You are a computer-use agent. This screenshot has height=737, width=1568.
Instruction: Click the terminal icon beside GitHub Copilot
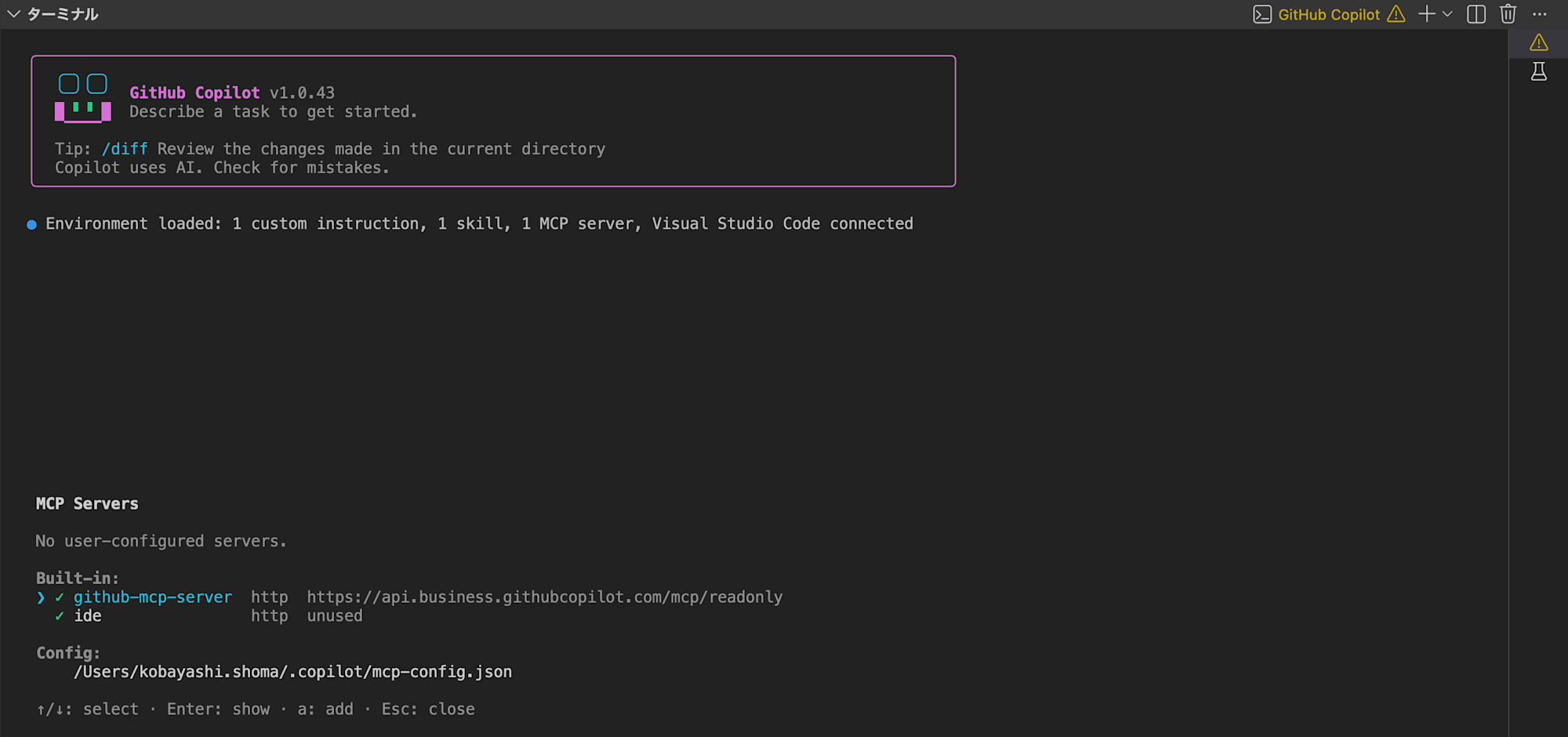[x=1262, y=15]
